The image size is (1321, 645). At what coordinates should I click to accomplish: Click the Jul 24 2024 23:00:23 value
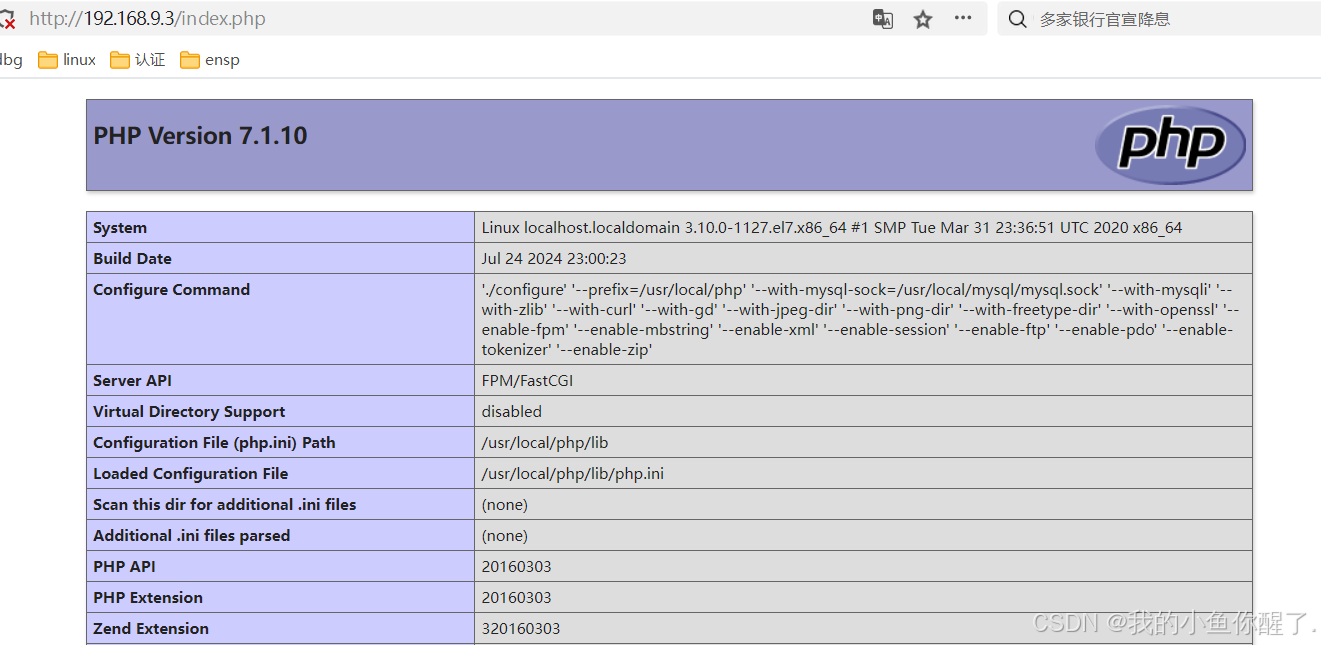click(554, 259)
